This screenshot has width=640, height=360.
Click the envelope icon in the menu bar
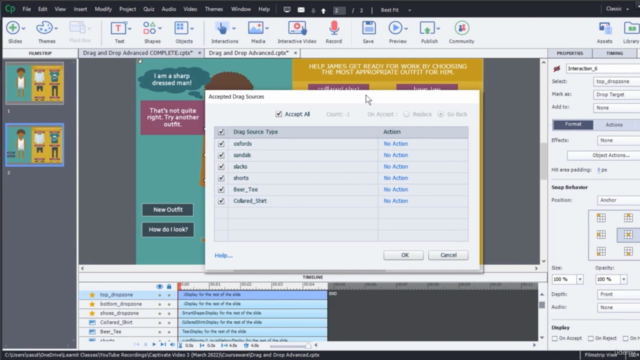[301, 10]
